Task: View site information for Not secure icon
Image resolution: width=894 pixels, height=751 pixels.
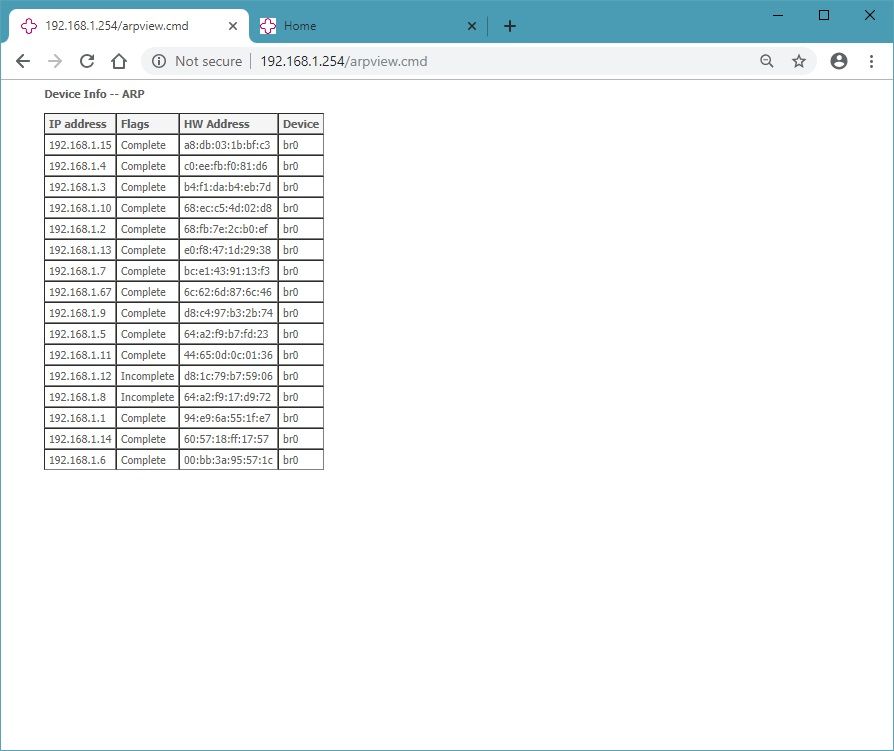Action: pyautogui.click(x=158, y=61)
